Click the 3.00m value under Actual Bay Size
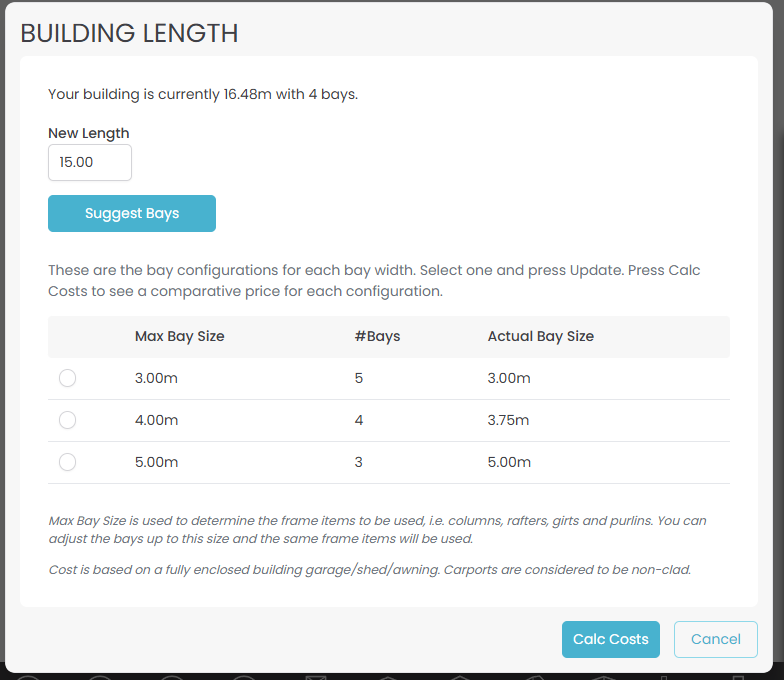Image resolution: width=784 pixels, height=680 pixels. 509,378
